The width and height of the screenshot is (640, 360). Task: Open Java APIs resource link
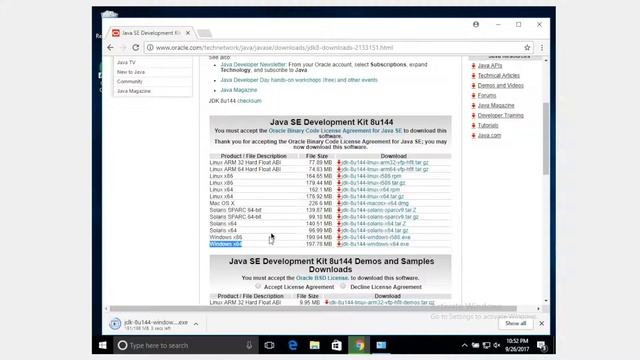[490, 66]
